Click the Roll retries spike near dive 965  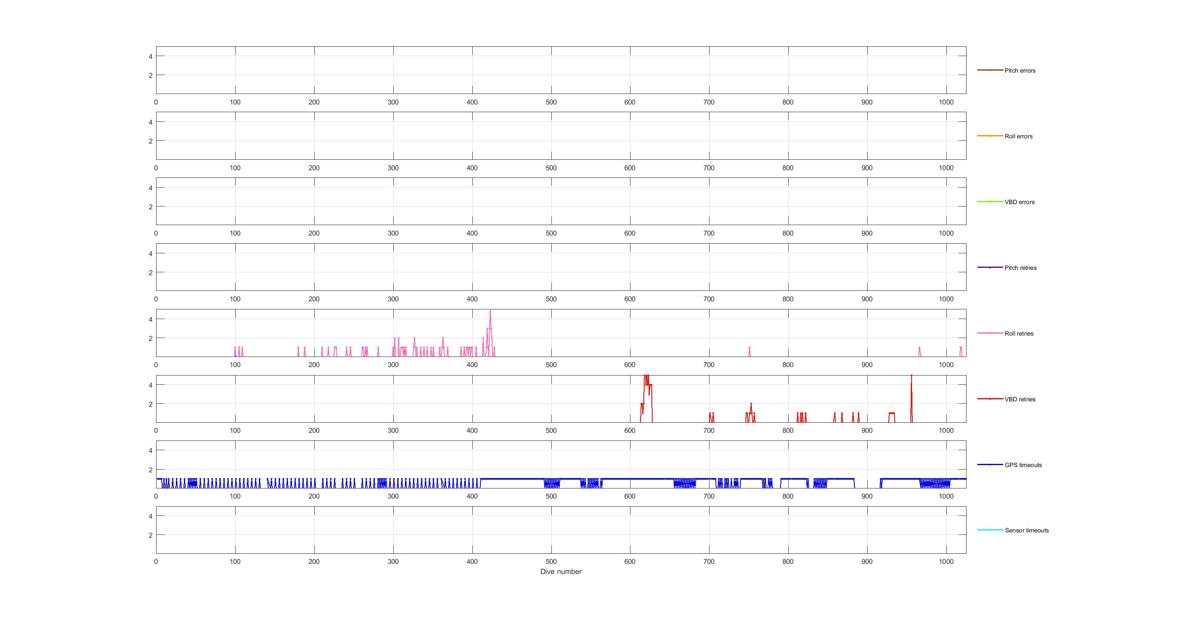(919, 350)
